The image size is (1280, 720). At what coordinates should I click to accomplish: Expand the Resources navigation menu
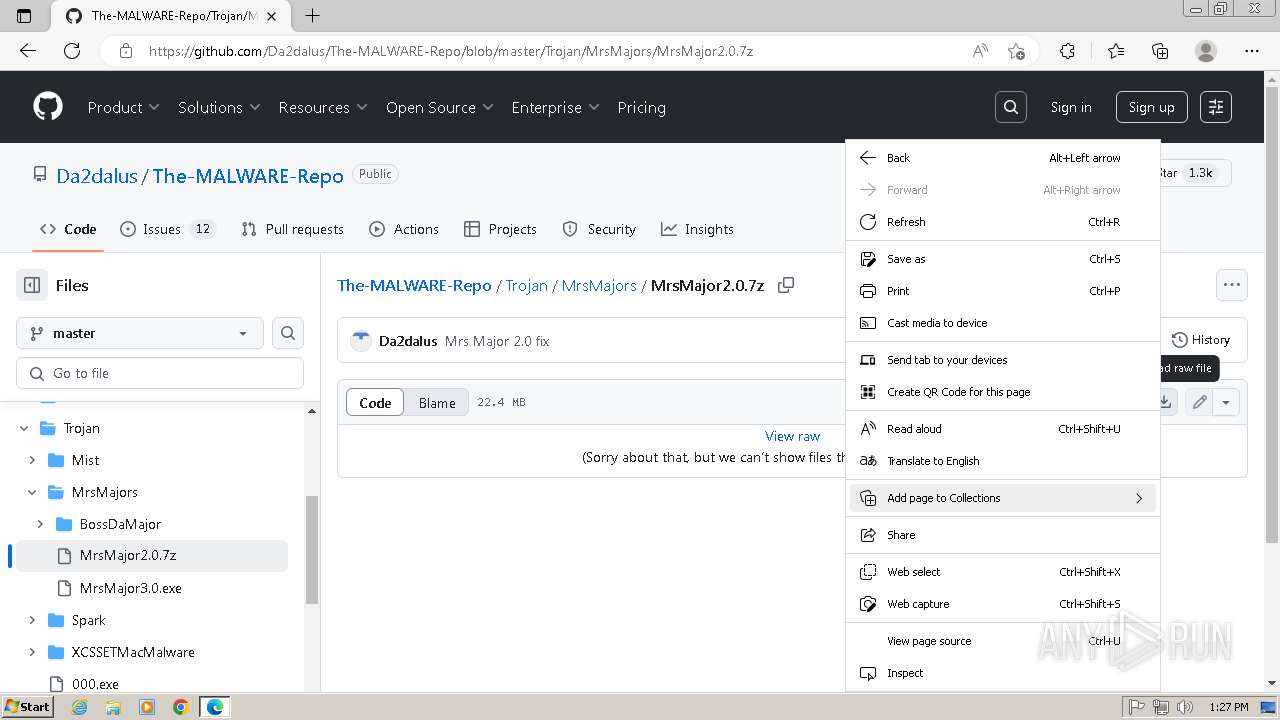(x=323, y=107)
